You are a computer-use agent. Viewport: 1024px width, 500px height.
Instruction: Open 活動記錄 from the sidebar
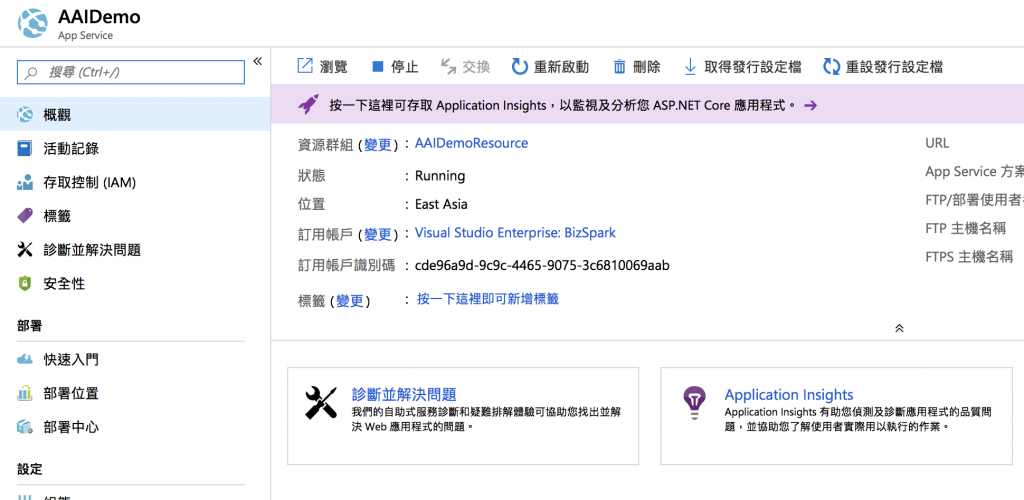135,149
